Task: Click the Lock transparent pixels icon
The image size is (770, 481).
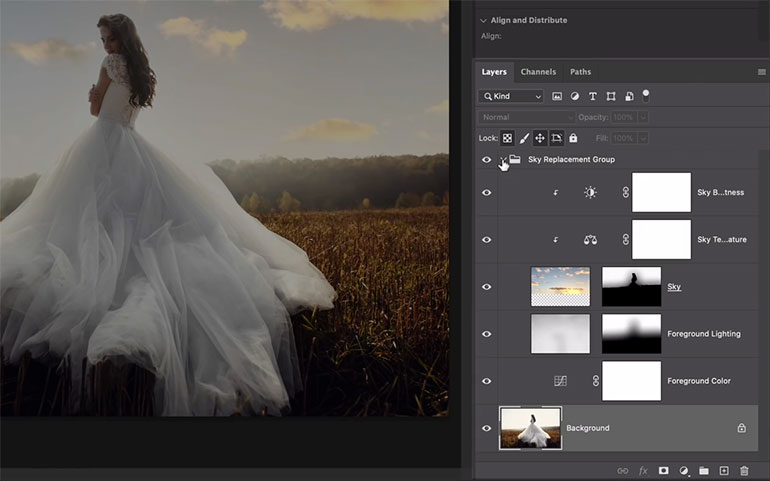Action: pyautogui.click(x=508, y=138)
